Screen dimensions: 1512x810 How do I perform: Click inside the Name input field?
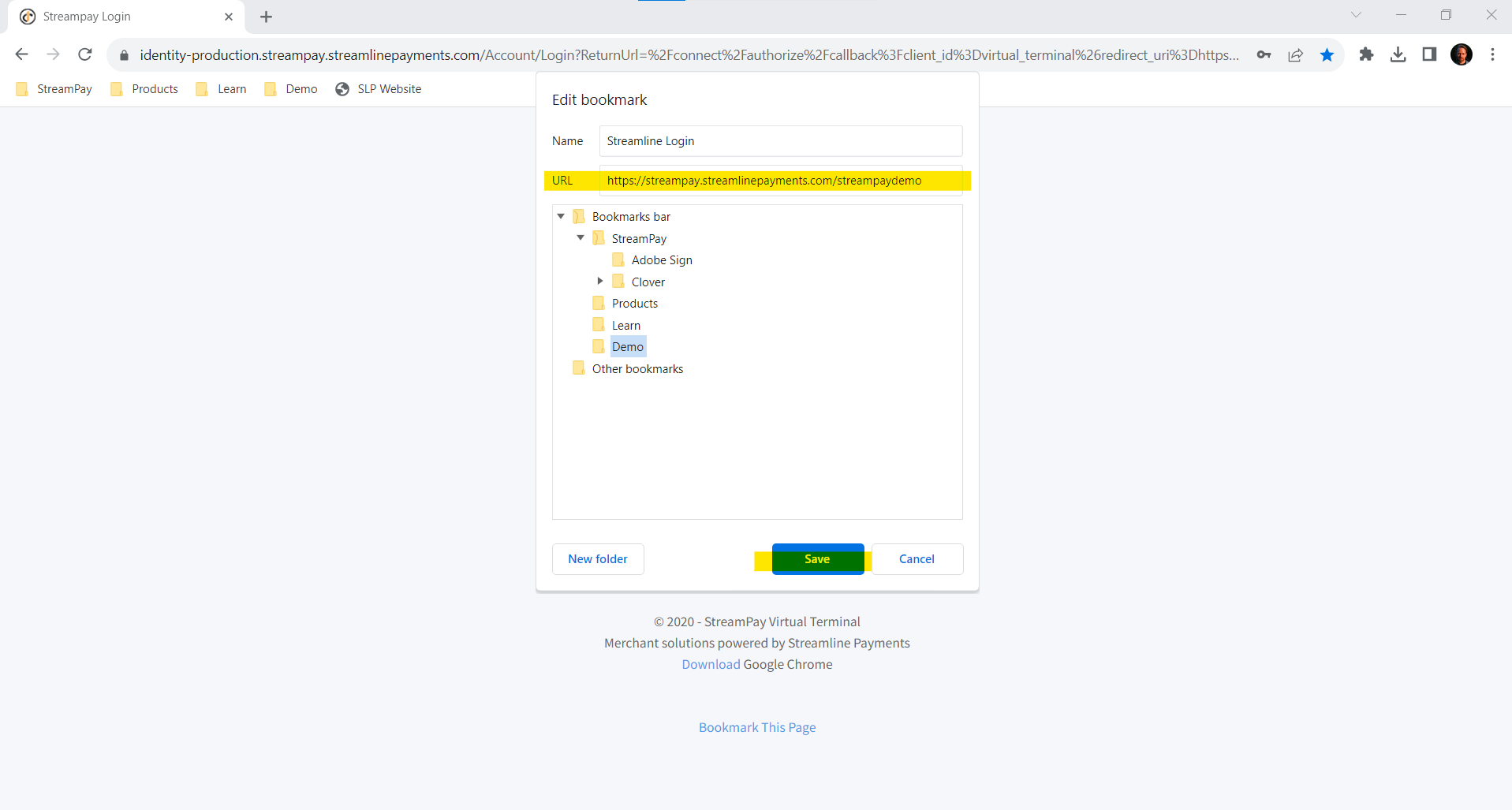(x=780, y=140)
